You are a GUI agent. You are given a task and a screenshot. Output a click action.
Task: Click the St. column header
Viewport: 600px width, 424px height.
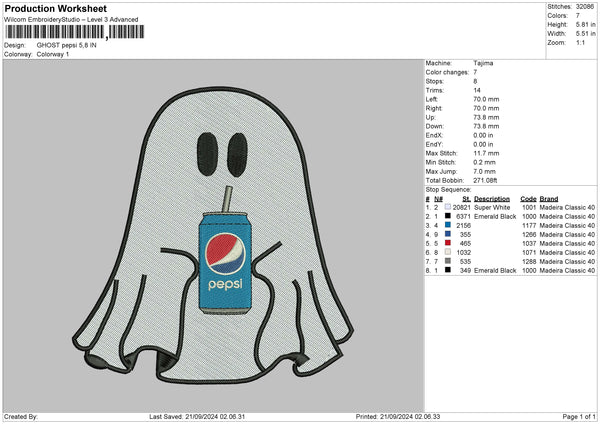pyautogui.click(x=466, y=198)
